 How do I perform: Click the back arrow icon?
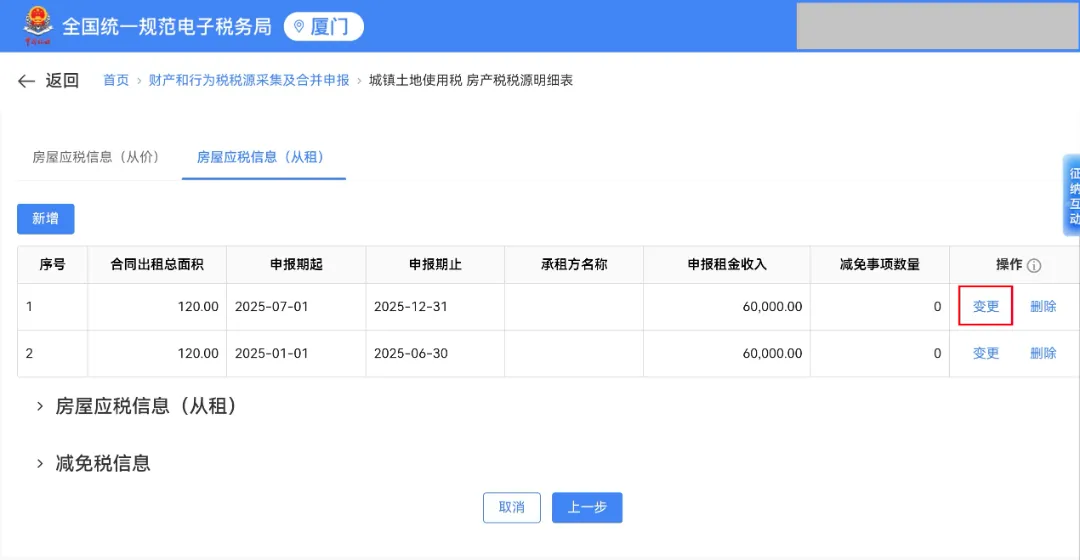[x=27, y=81]
